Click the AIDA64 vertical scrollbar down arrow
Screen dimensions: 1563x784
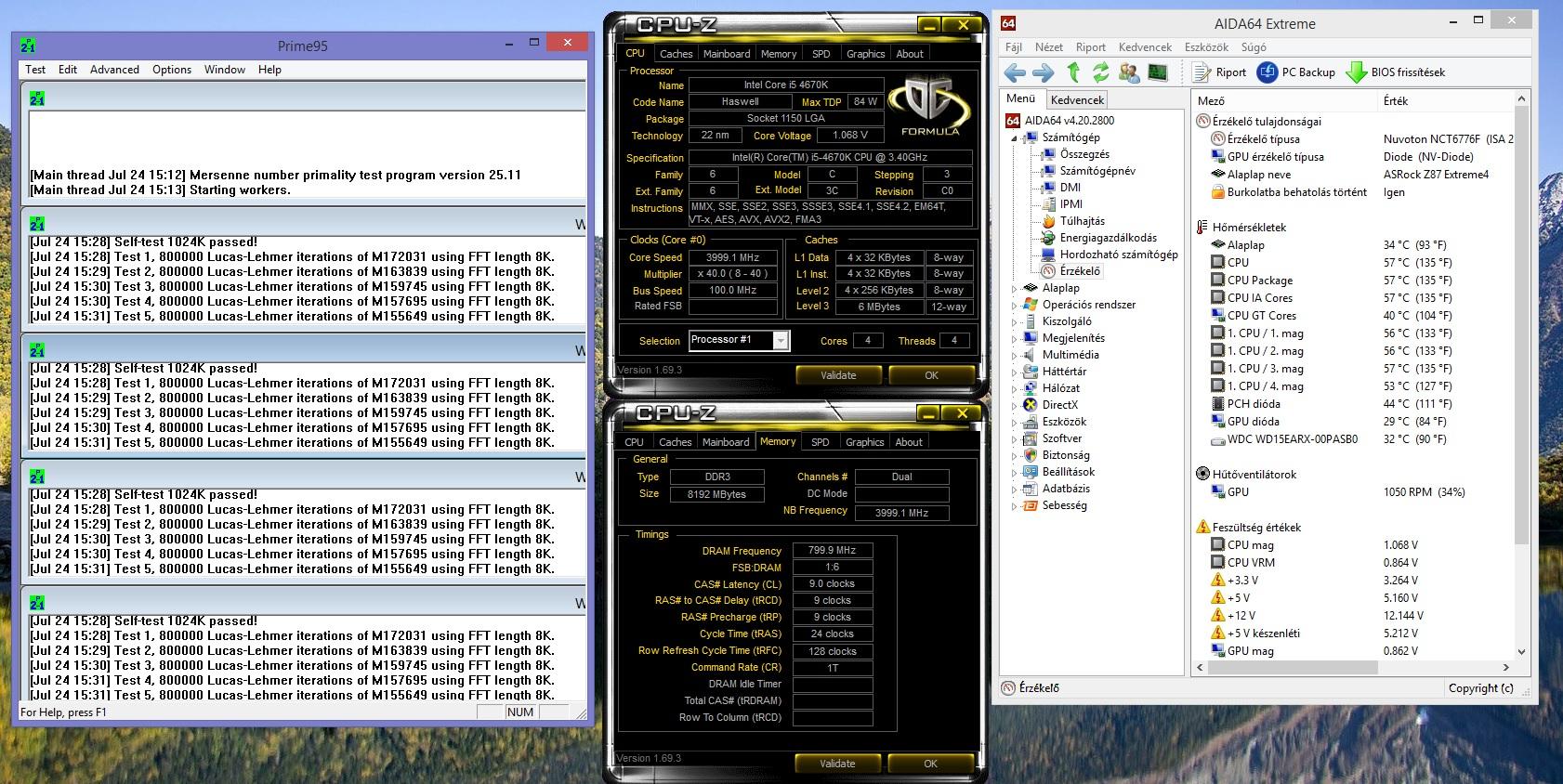coord(1521,652)
